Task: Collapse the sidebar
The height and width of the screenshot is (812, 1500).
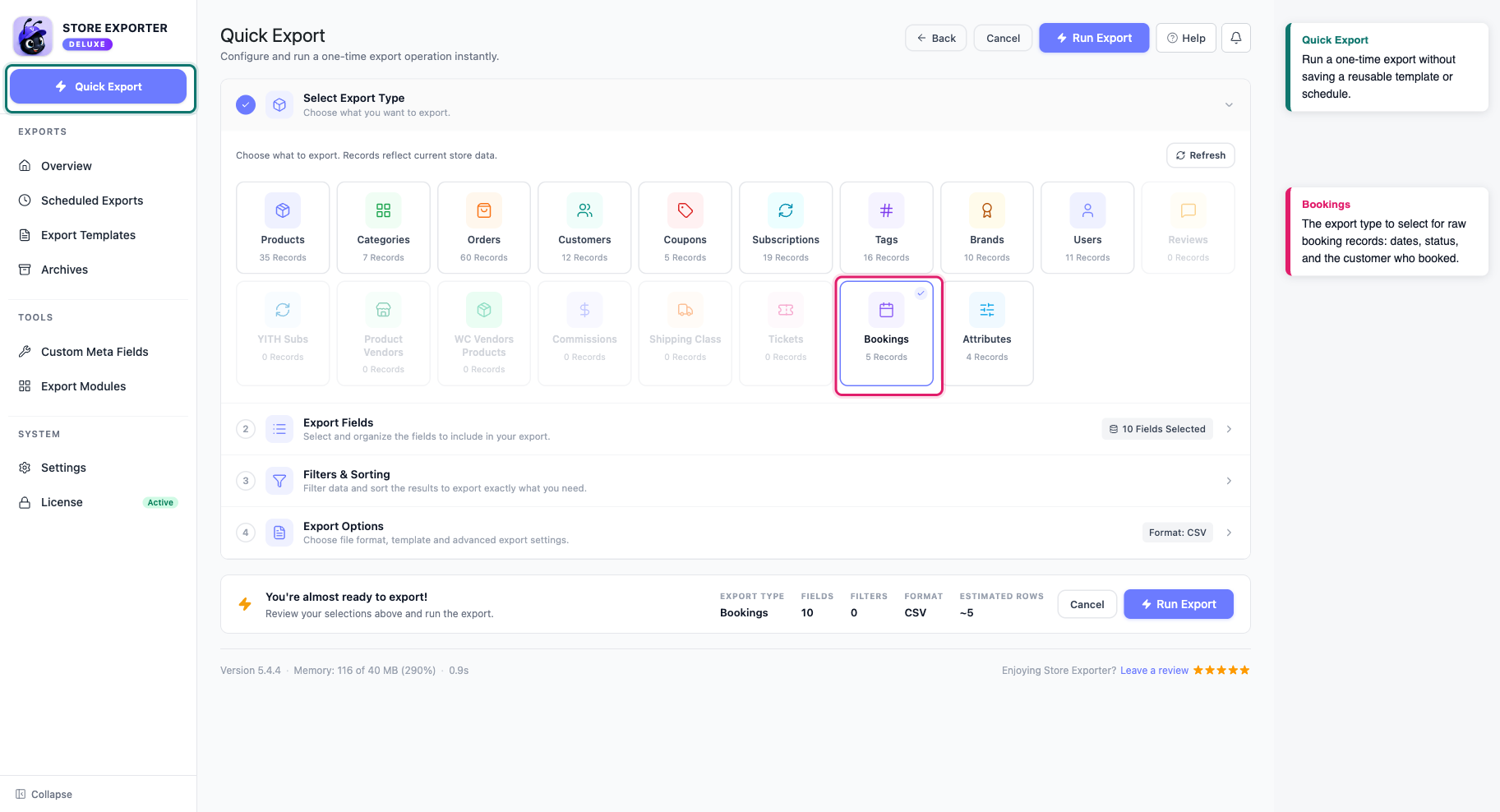Action: coord(44,794)
